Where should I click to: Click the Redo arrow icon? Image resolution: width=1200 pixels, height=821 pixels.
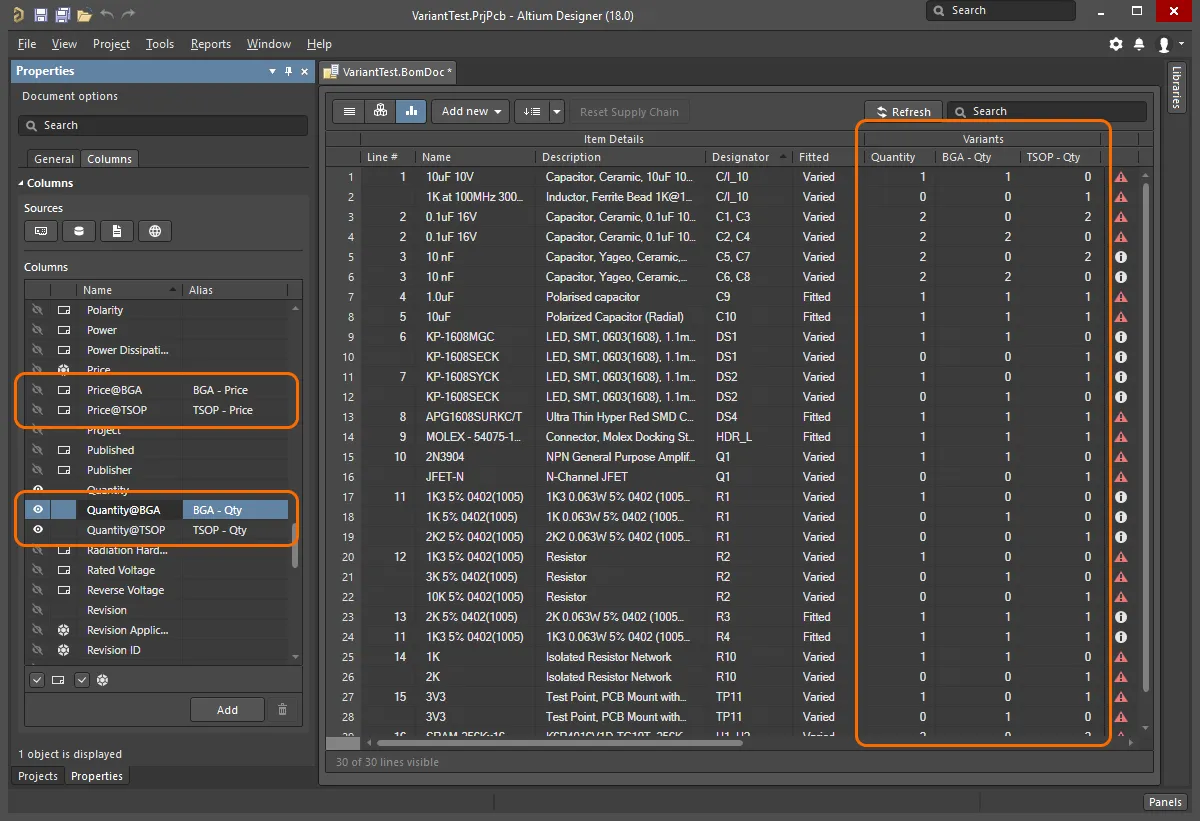pos(129,15)
